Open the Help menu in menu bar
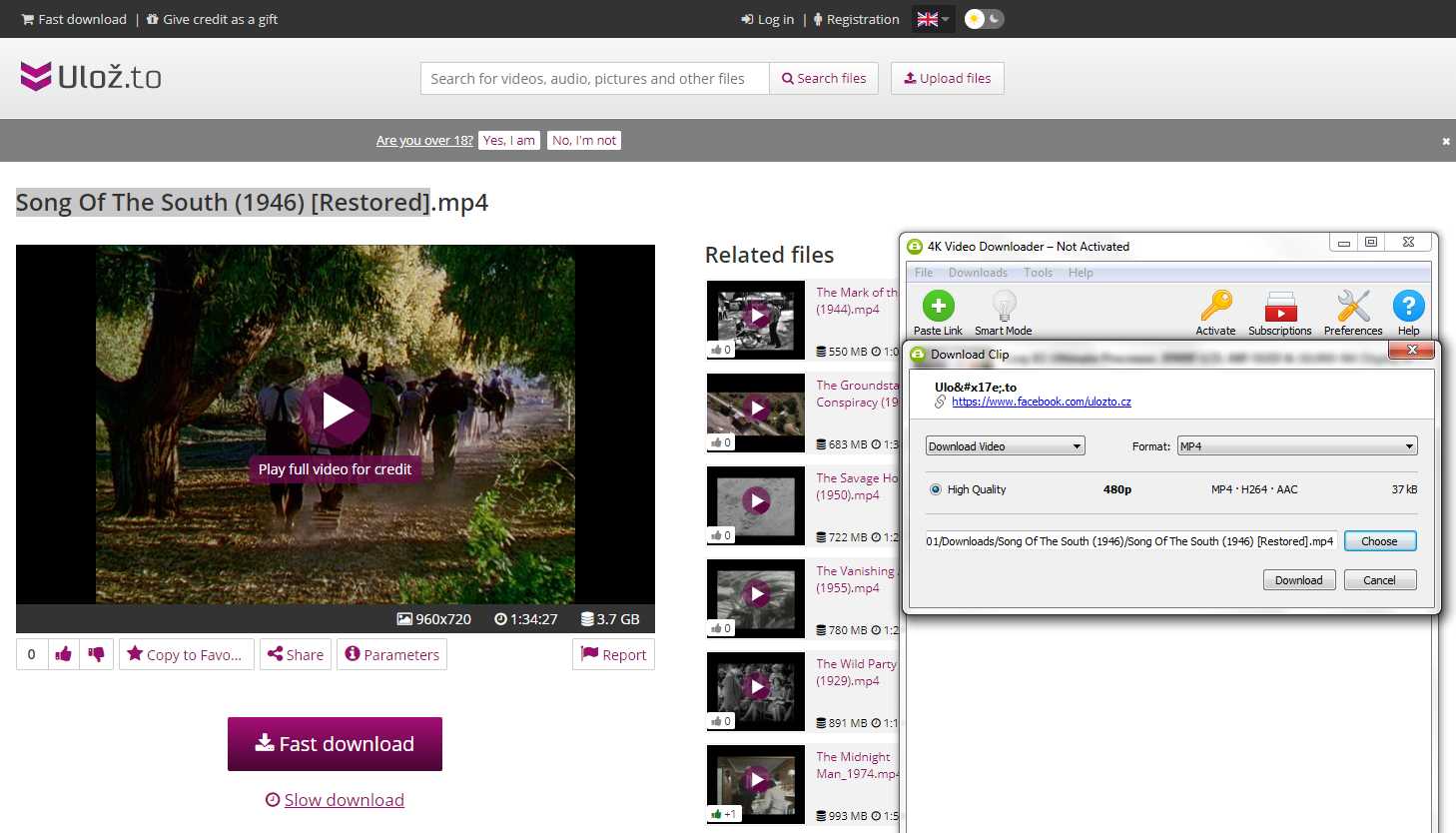The width and height of the screenshot is (1456, 833). pos(1081,273)
